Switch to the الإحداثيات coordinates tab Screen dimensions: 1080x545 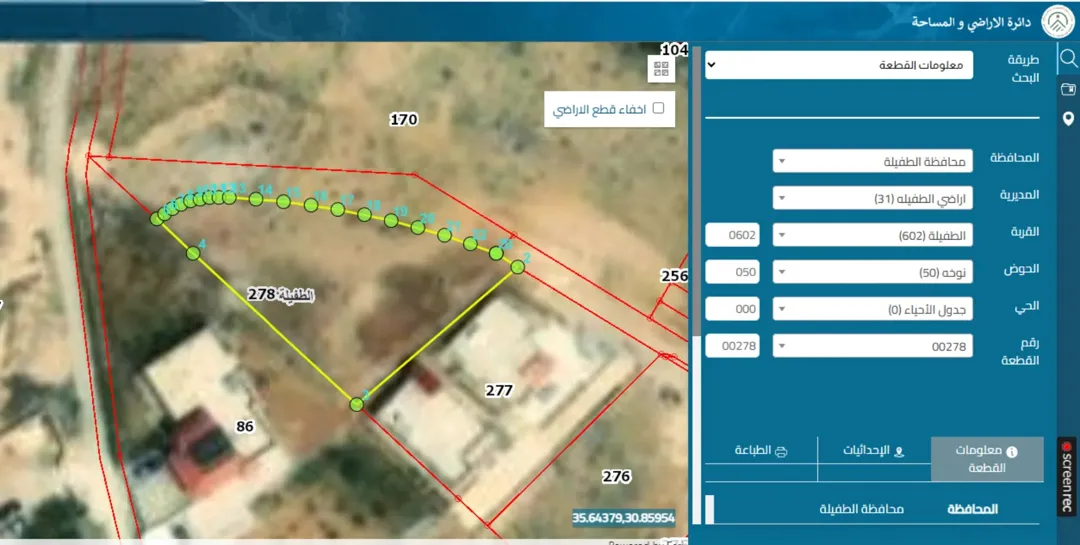(874, 451)
